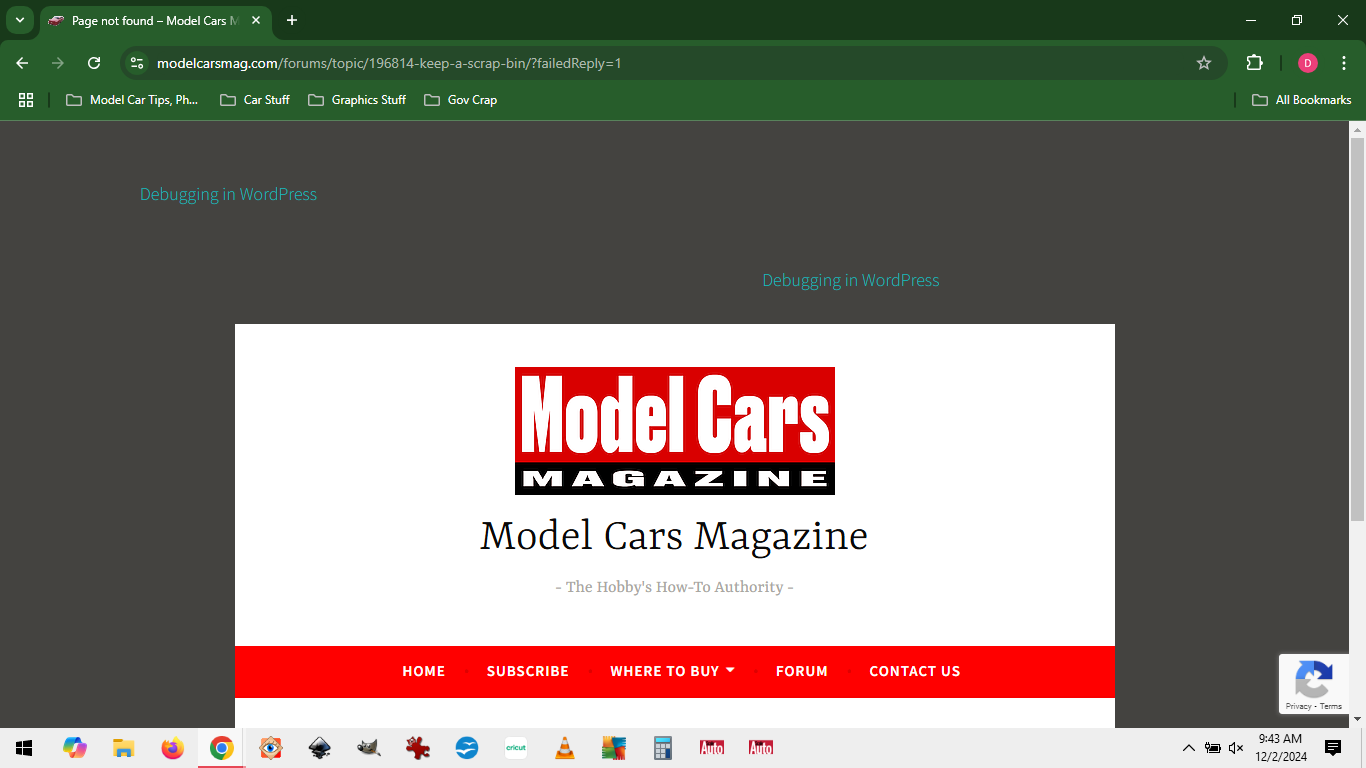
Task: Follow the upper-left Debugging in WordPress link
Action: click(228, 194)
